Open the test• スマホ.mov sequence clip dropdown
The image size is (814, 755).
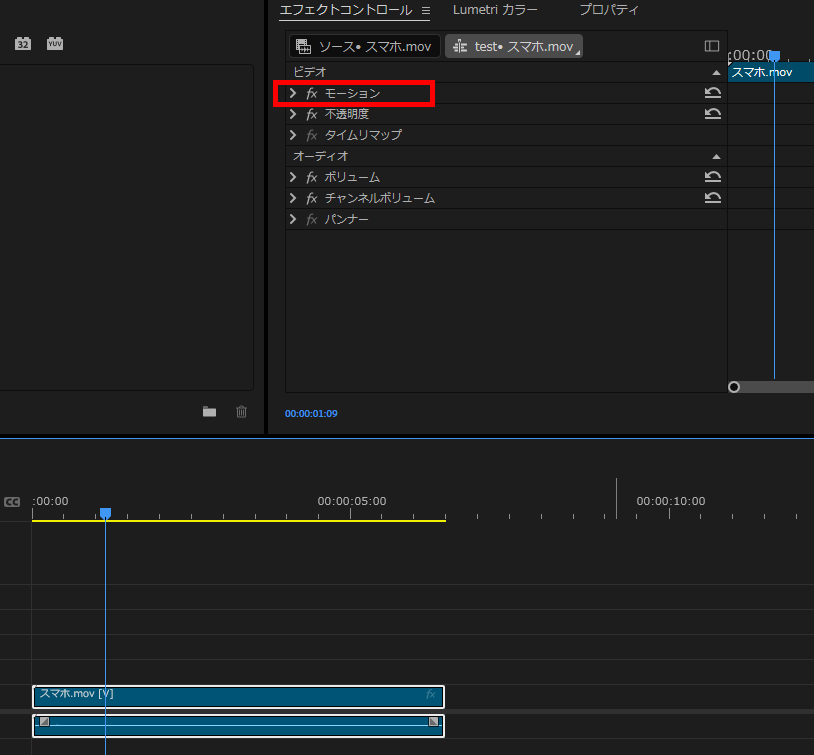pos(514,46)
